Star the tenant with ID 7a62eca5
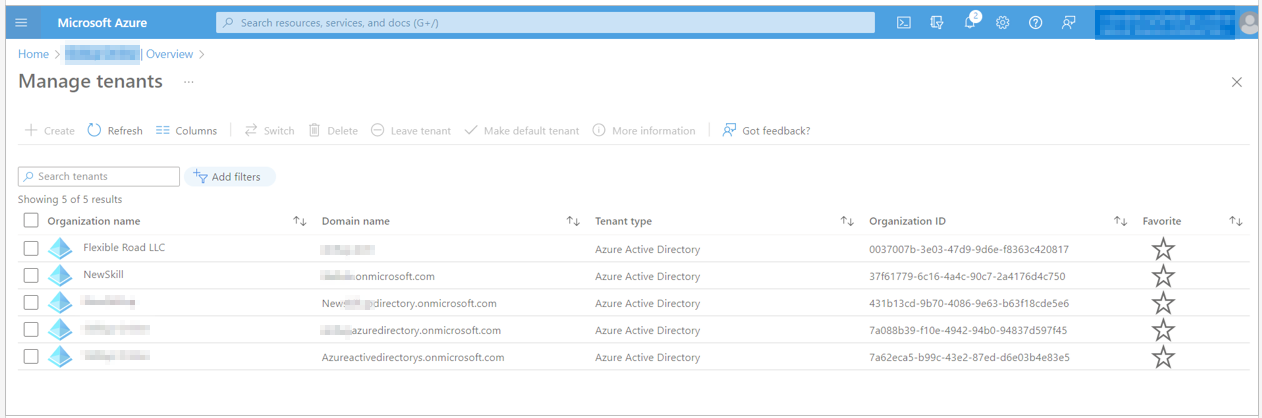1262x418 pixels. click(1163, 357)
